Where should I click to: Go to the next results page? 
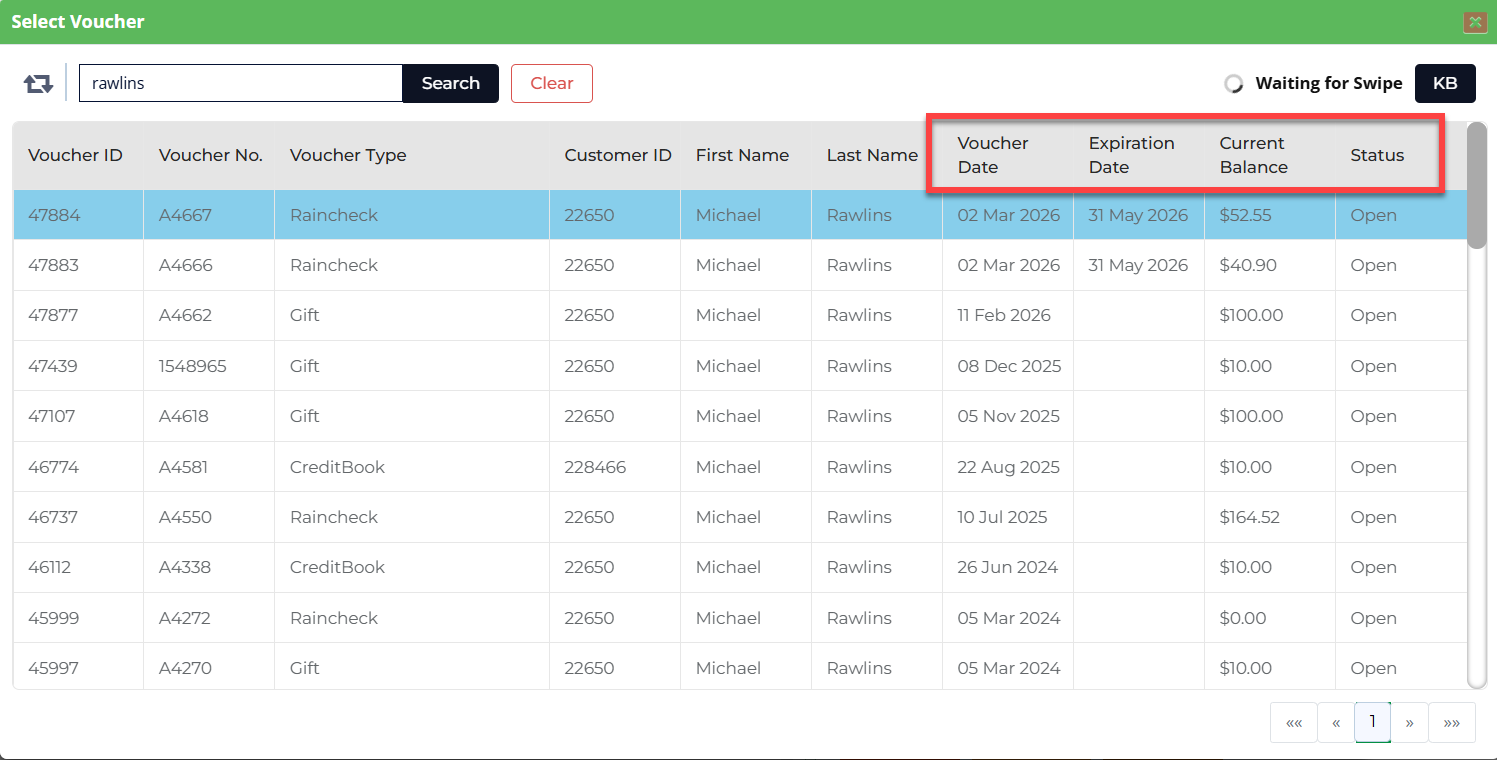point(1409,723)
